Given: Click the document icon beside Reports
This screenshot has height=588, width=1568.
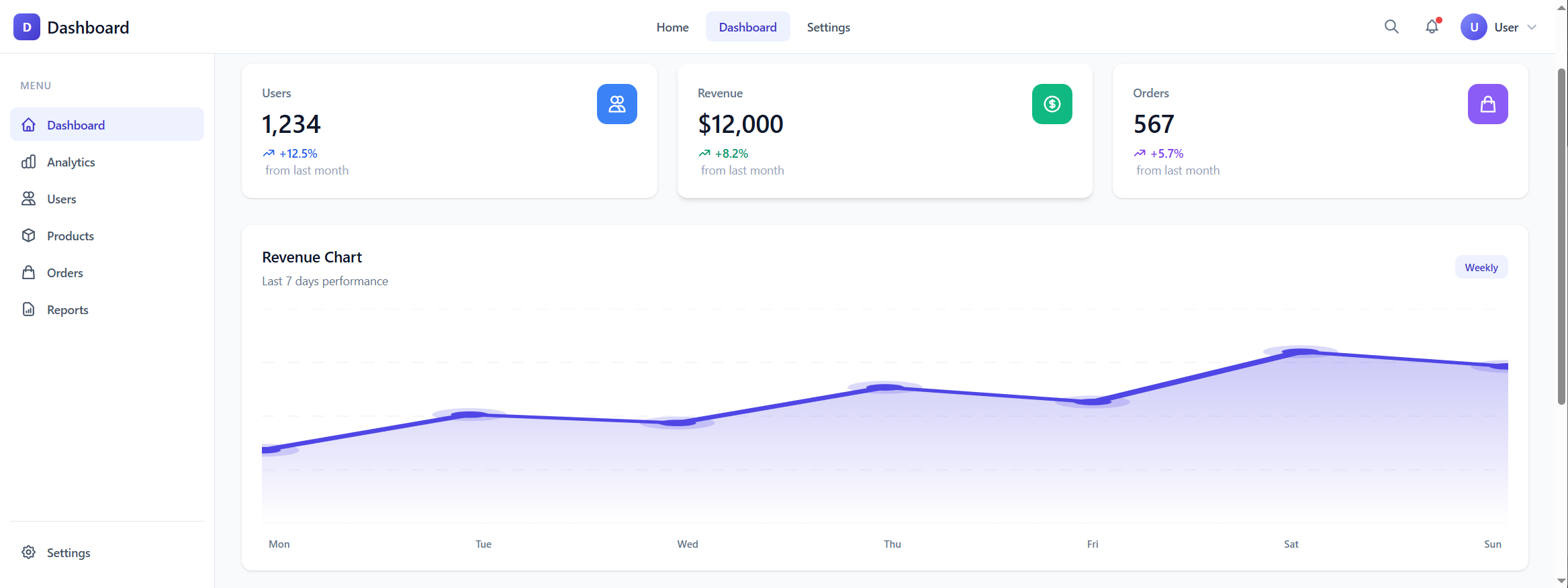Looking at the screenshot, I should [28, 309].
